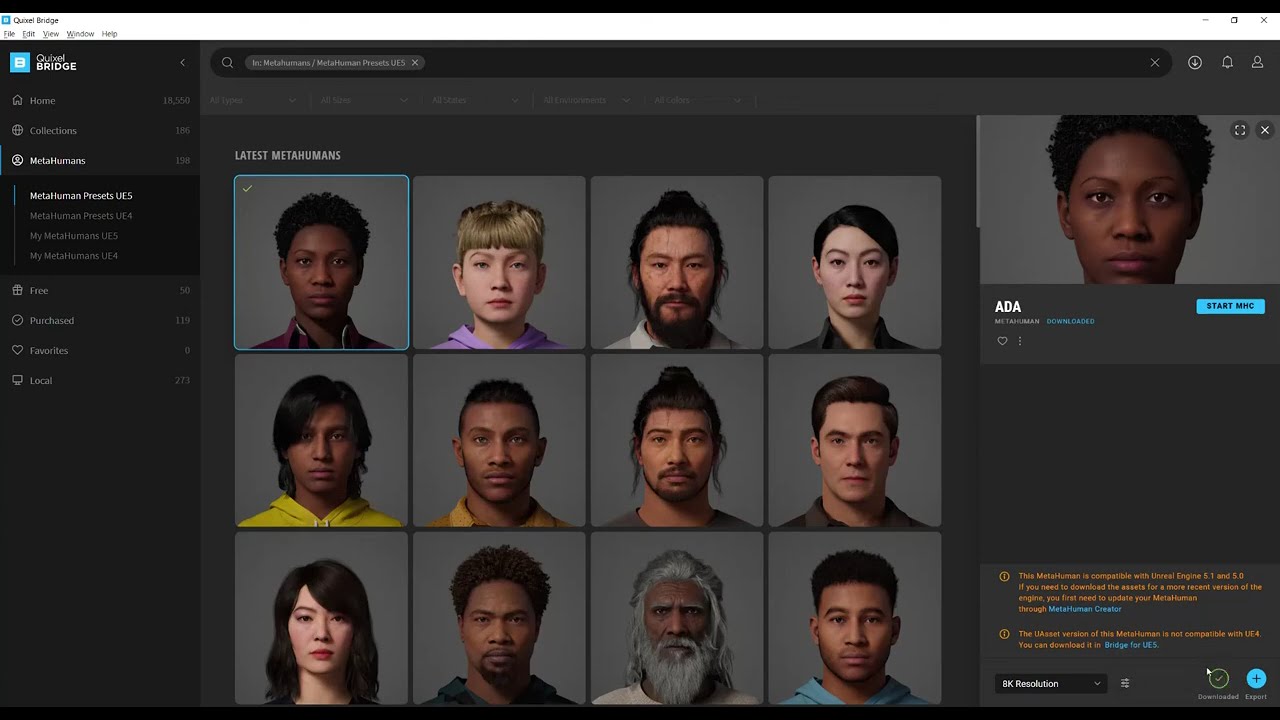Open the View menu
The image size is (1280, 720).
[x=51, y=34]
